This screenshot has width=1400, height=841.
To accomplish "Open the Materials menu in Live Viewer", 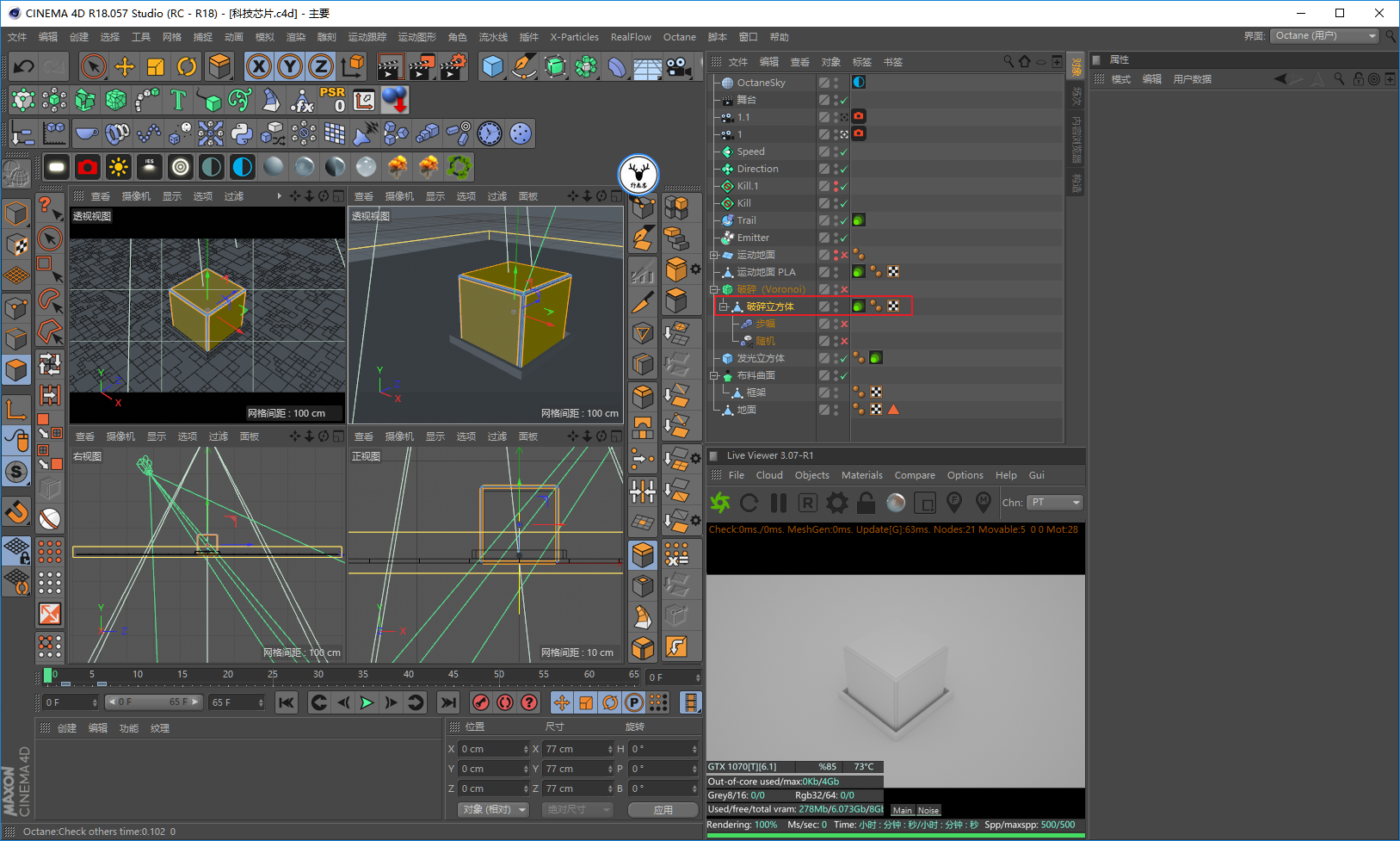I will tap(861, 475).
